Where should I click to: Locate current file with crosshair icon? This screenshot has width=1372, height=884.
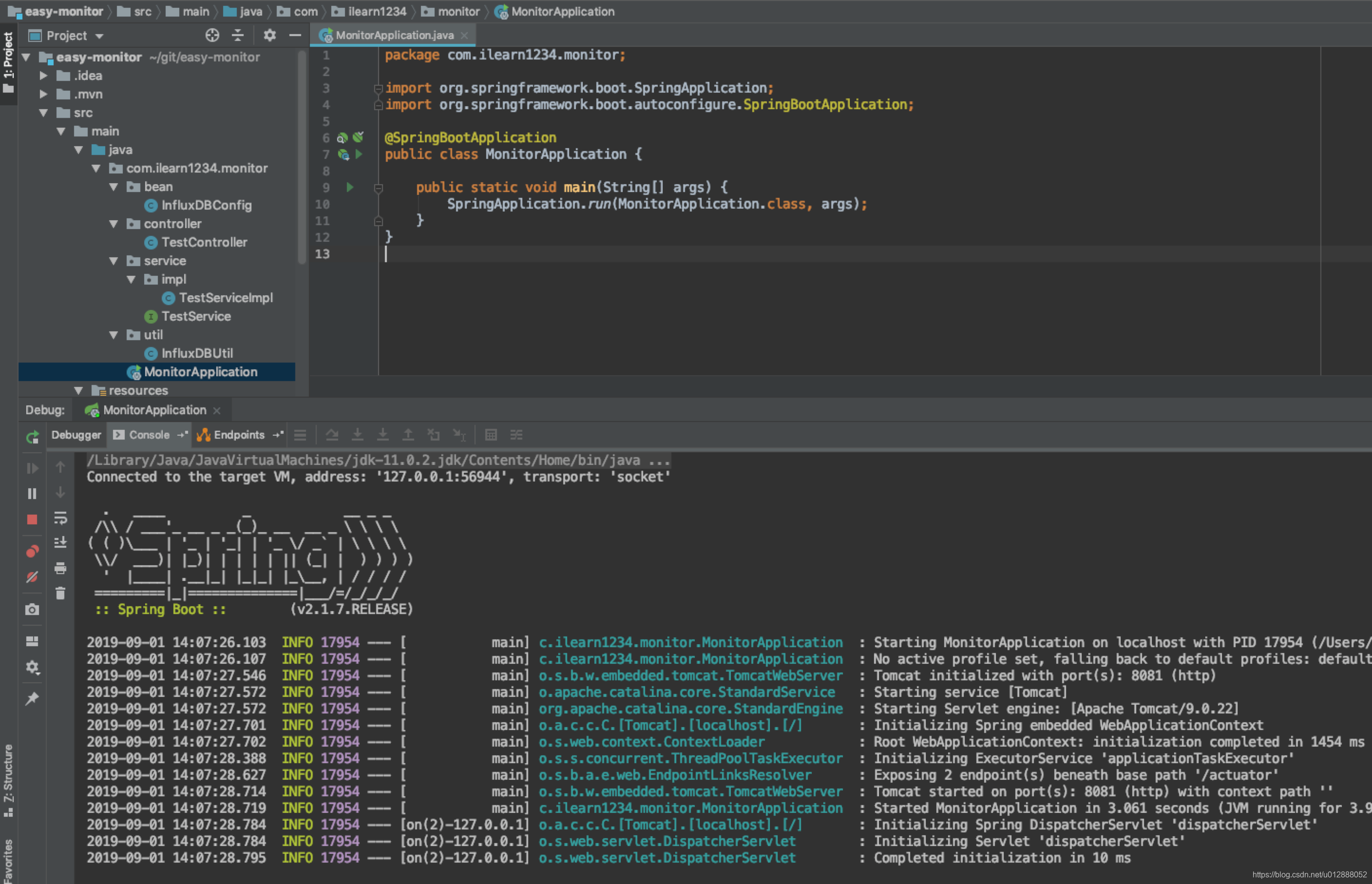pos(212,36)
